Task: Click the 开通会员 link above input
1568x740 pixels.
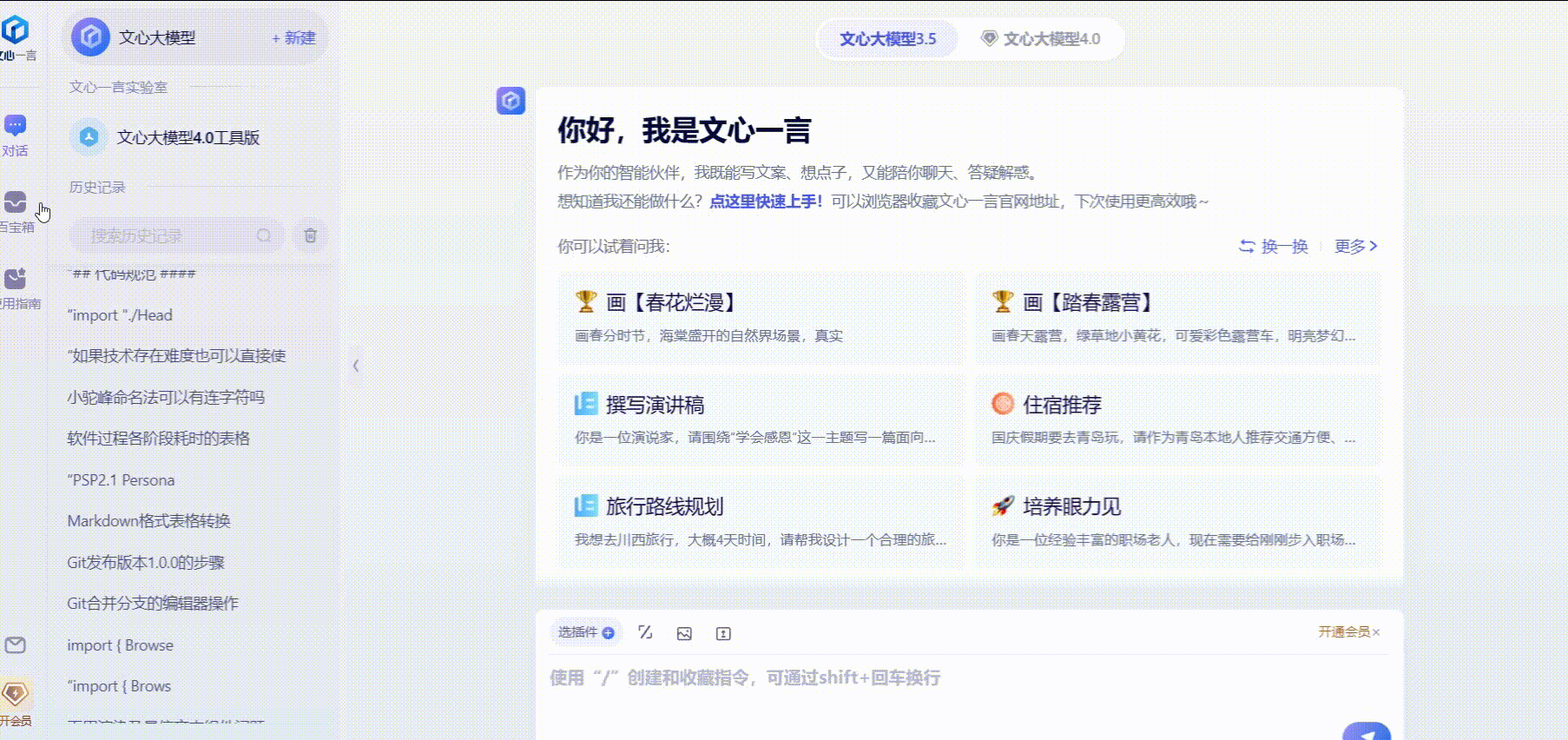Action: [1344, 631]
